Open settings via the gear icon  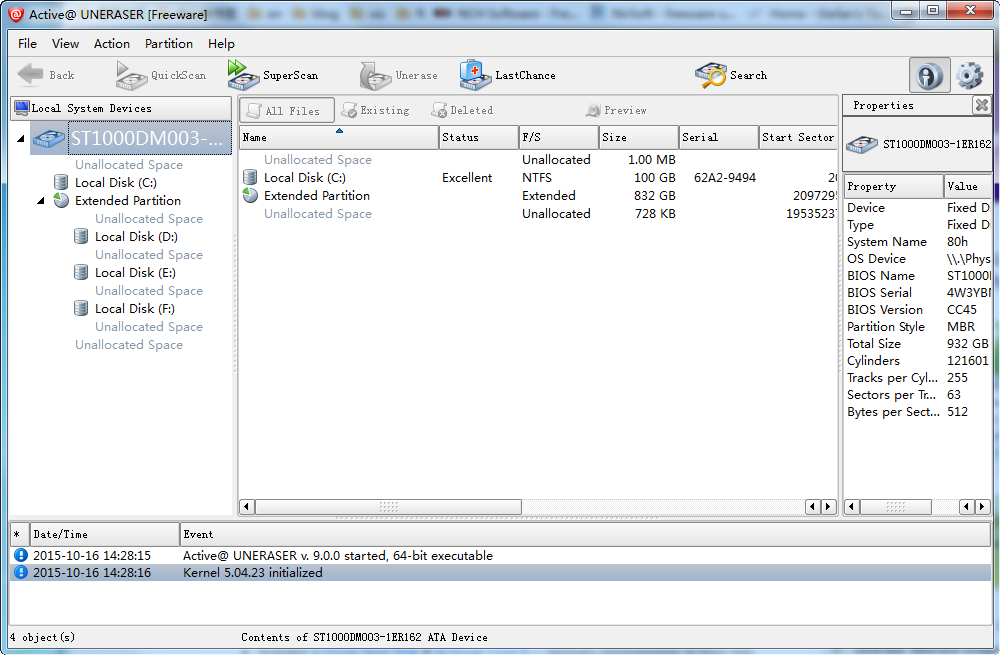tap(969, 76)
